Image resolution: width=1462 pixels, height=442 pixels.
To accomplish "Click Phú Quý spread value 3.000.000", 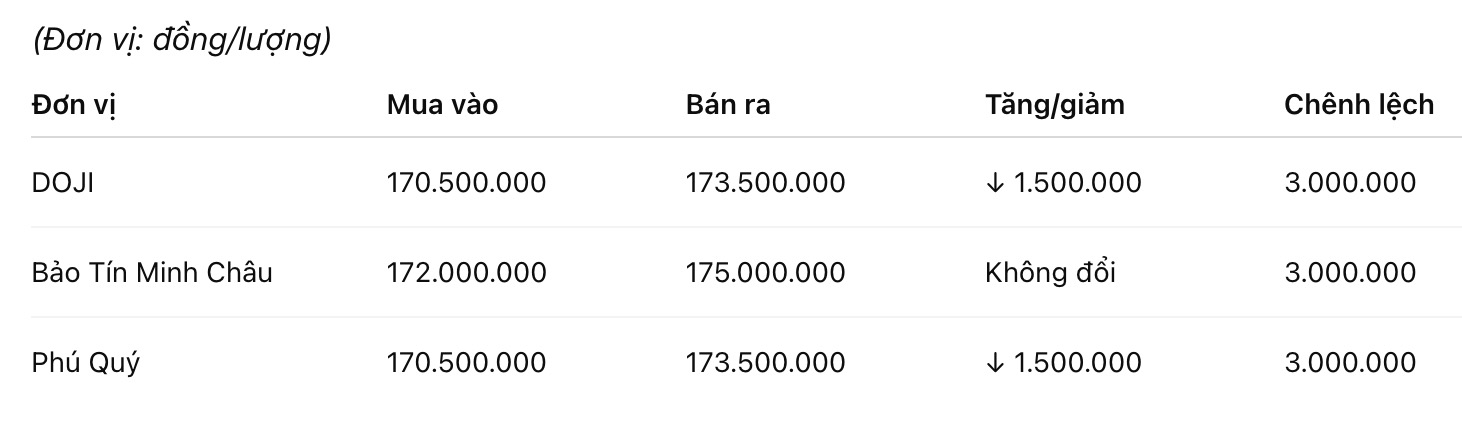I will pyautogui.click(x=1349, y=363).
